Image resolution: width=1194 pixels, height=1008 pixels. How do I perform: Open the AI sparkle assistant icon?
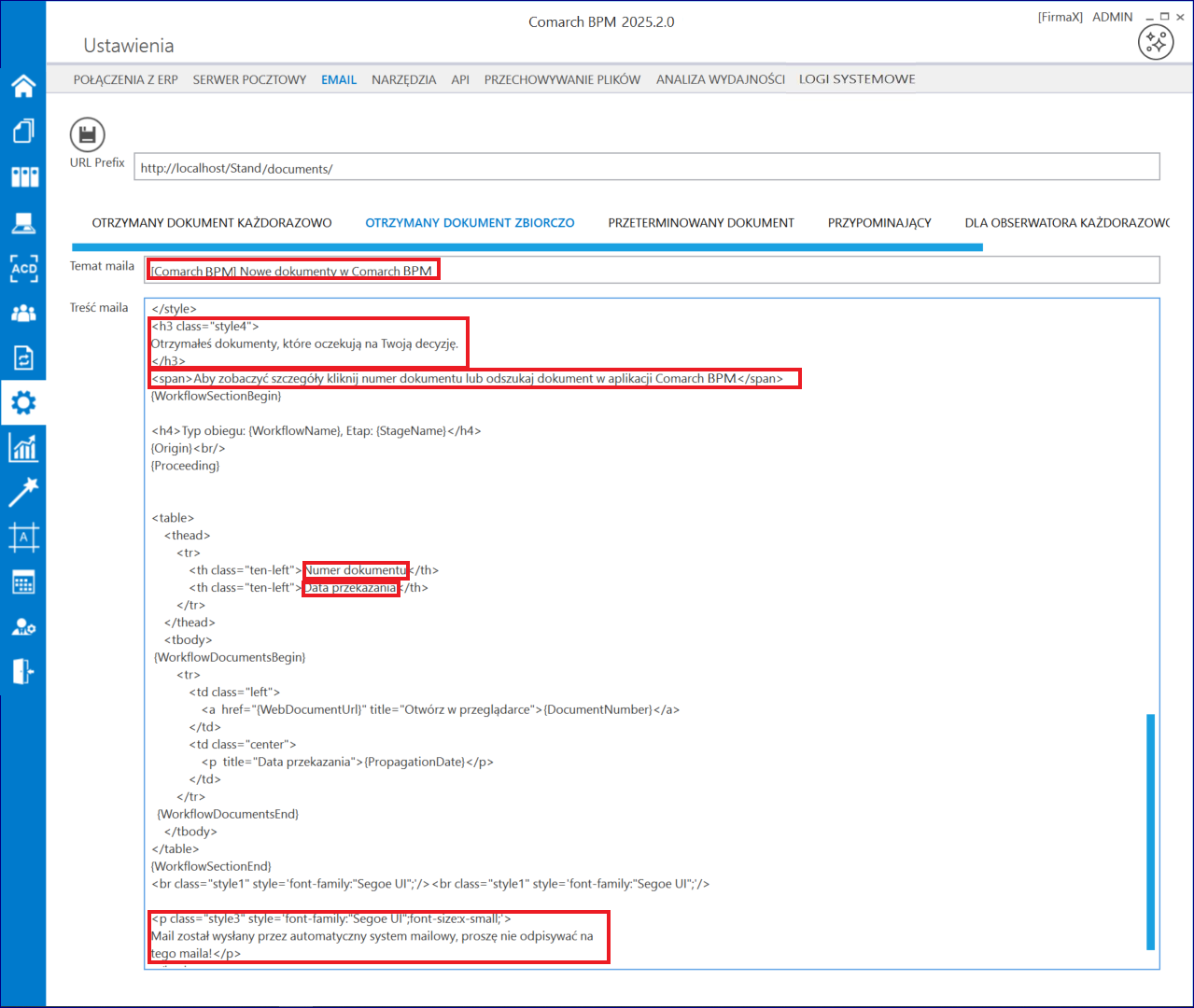pos(1156,42)
